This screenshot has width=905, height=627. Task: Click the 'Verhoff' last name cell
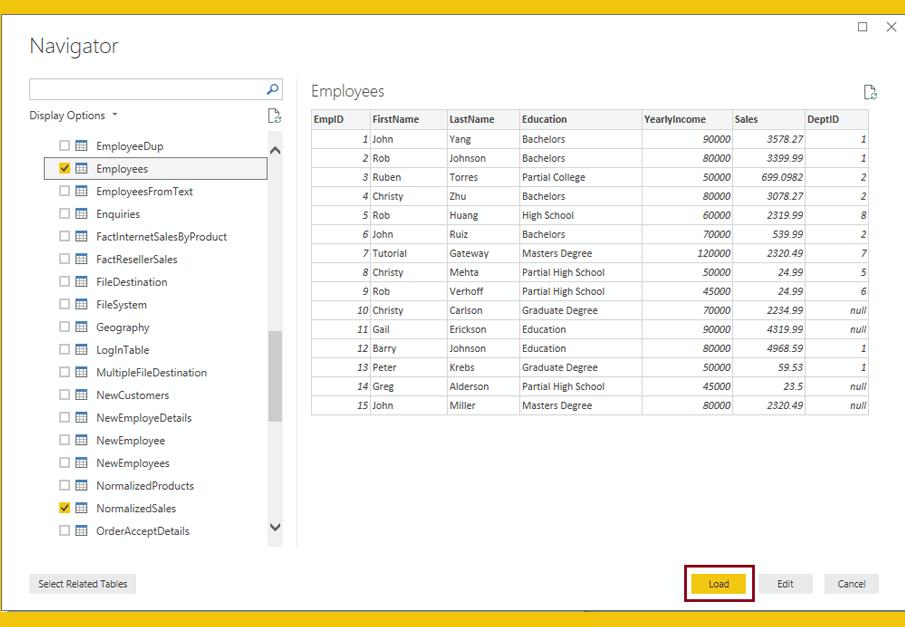tap(483, 292)
